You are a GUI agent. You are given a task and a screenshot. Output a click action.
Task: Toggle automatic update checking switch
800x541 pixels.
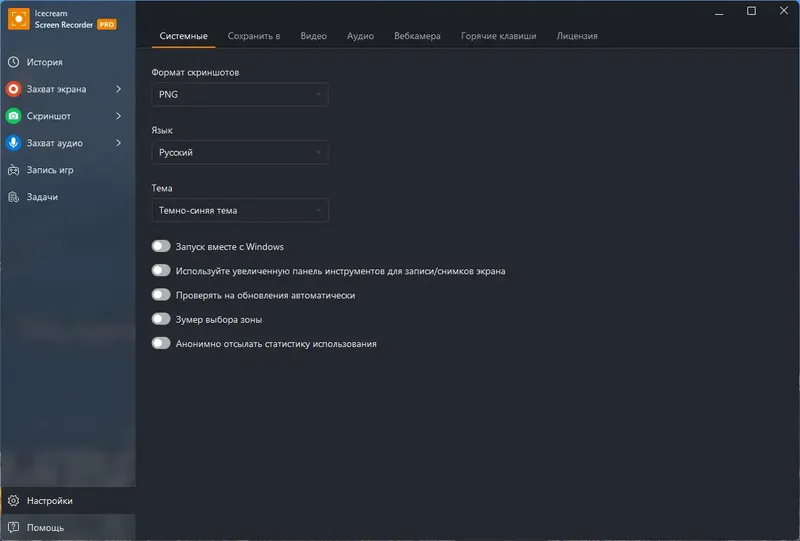[x=161, y=295]
